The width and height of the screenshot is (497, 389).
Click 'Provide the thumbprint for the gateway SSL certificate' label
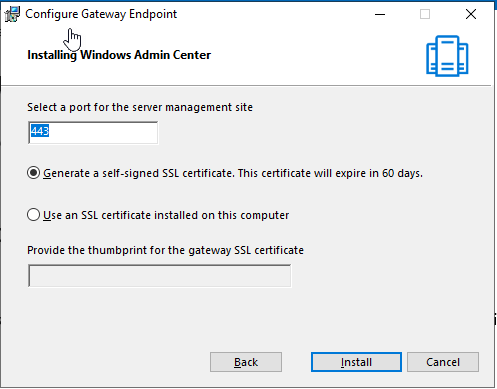click(x=165, y=250)
